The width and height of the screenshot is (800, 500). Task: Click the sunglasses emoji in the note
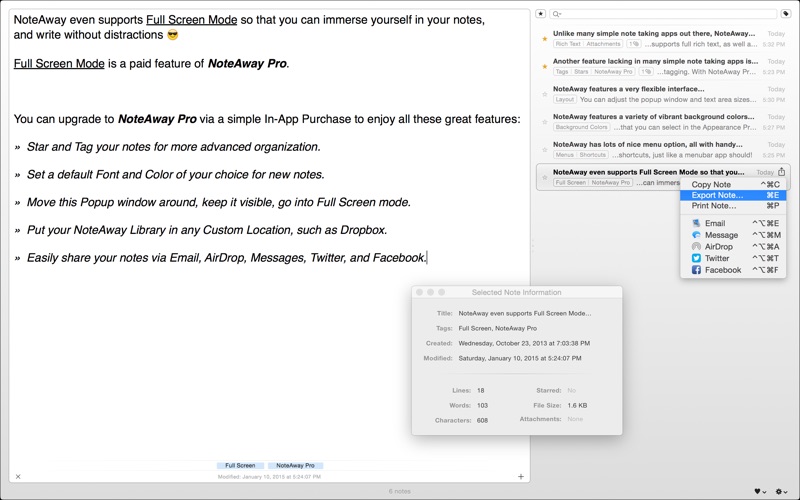coord(173,35)
